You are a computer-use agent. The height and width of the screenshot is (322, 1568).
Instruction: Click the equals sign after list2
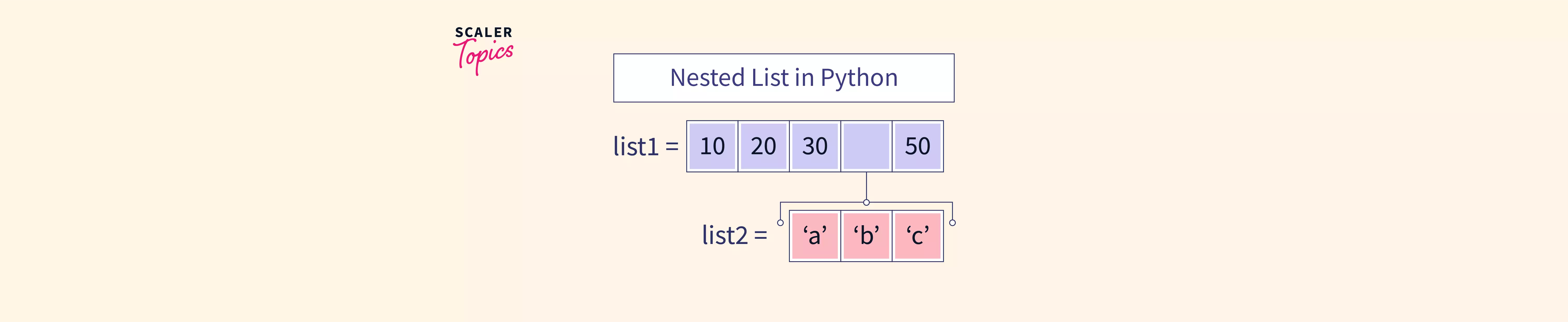(761, 236)
